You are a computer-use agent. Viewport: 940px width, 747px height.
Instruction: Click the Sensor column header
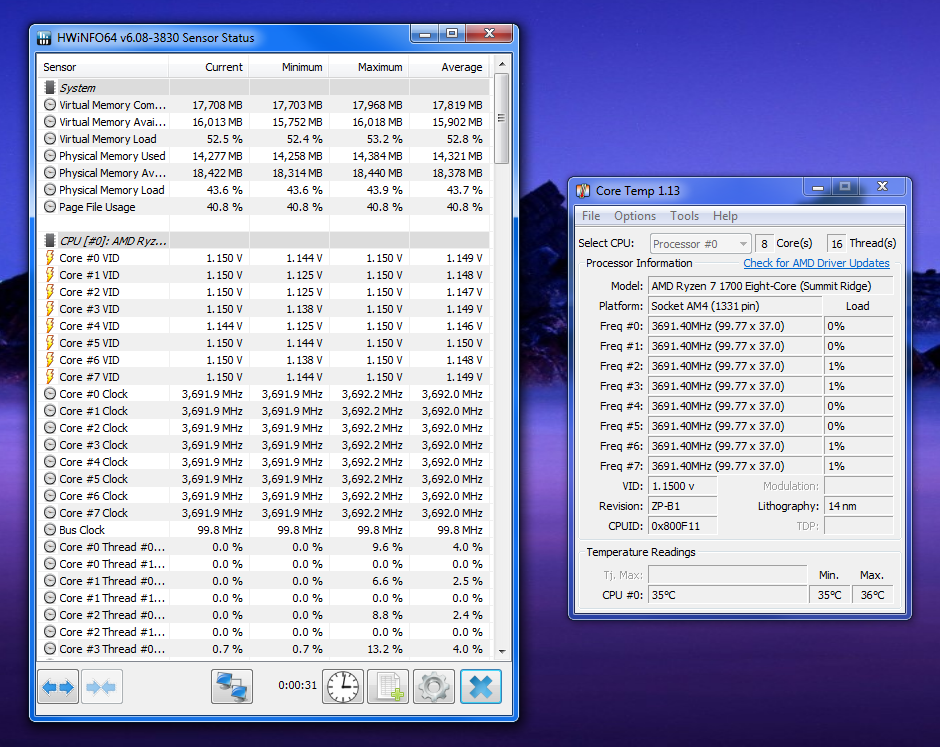pos(103,67)
